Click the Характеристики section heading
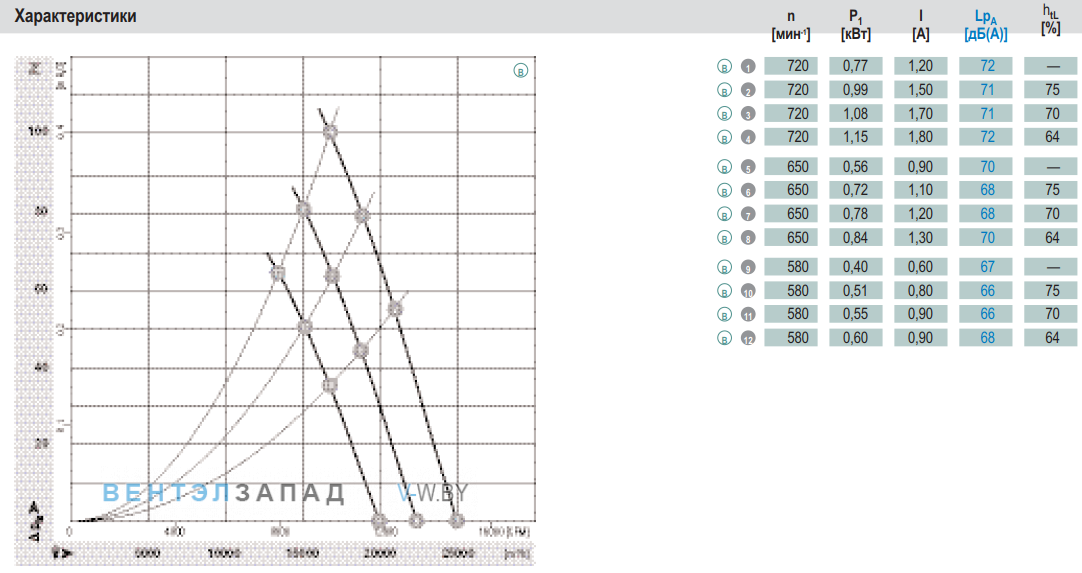The height and width of the screenshot is (573, 1082). tap(75, 16)
